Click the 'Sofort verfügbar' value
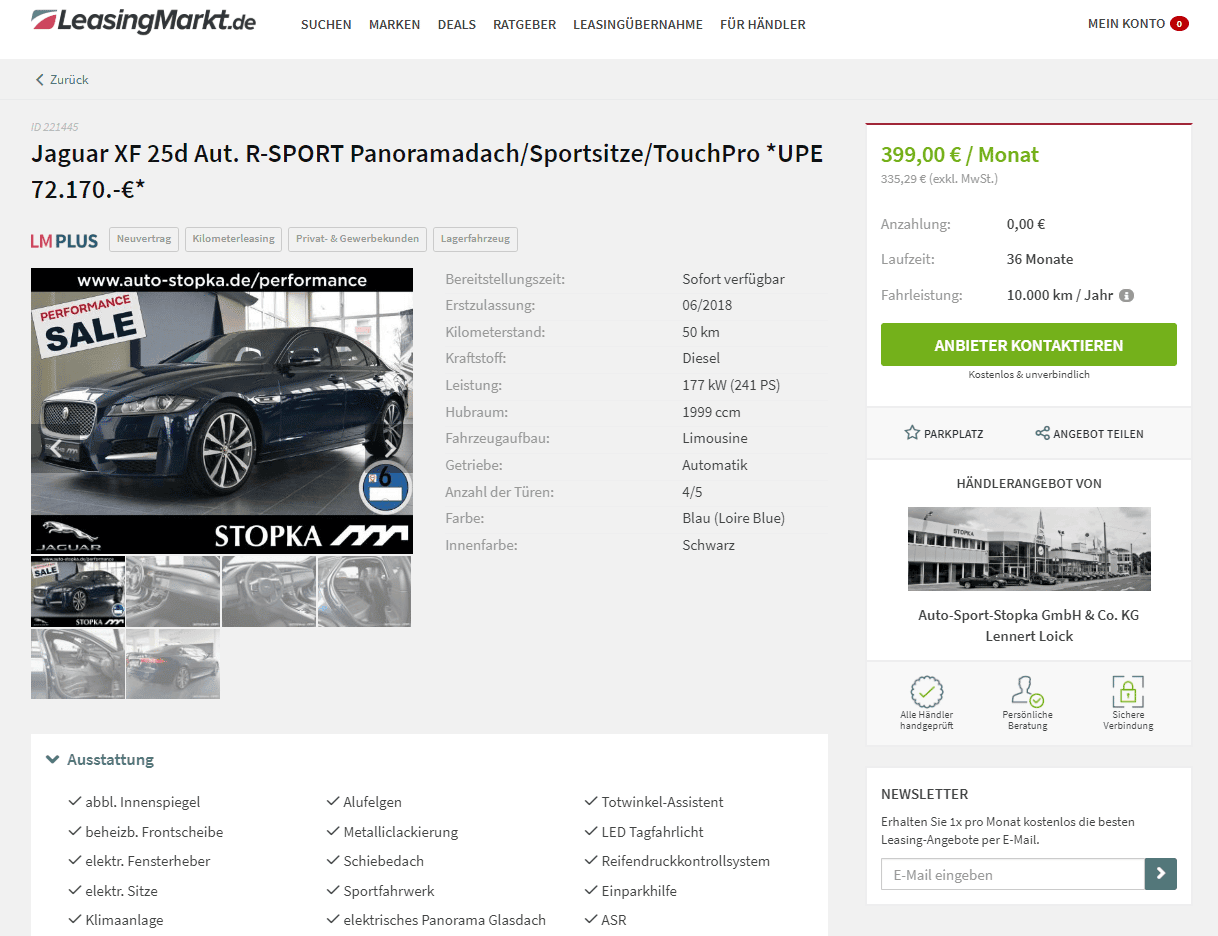The width and height of the screenshot is (1218, 936). point(733,279)
